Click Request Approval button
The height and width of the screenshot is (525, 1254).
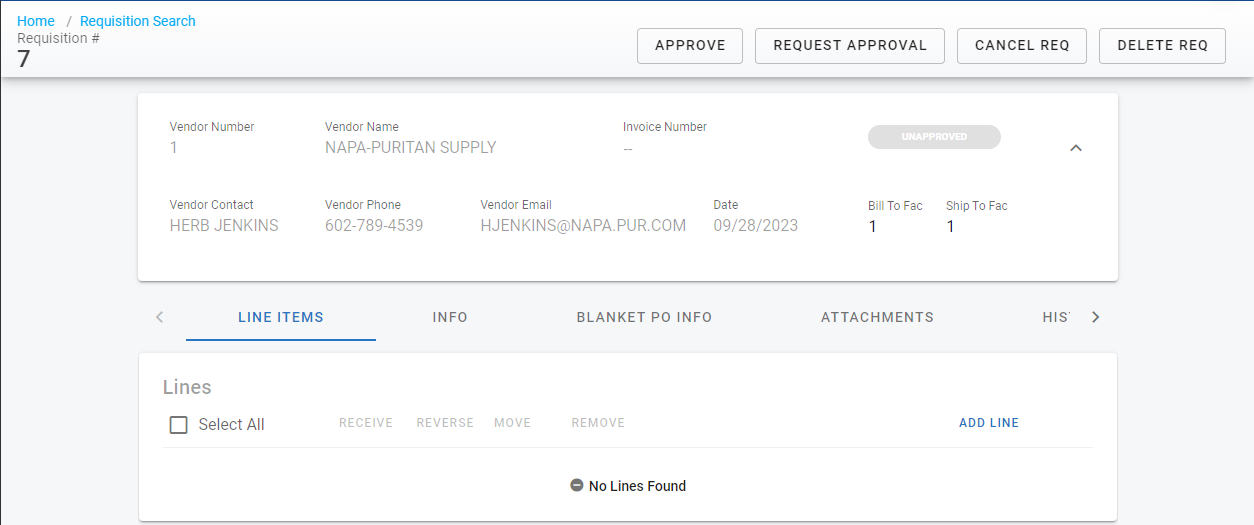(x=849, y=46)
